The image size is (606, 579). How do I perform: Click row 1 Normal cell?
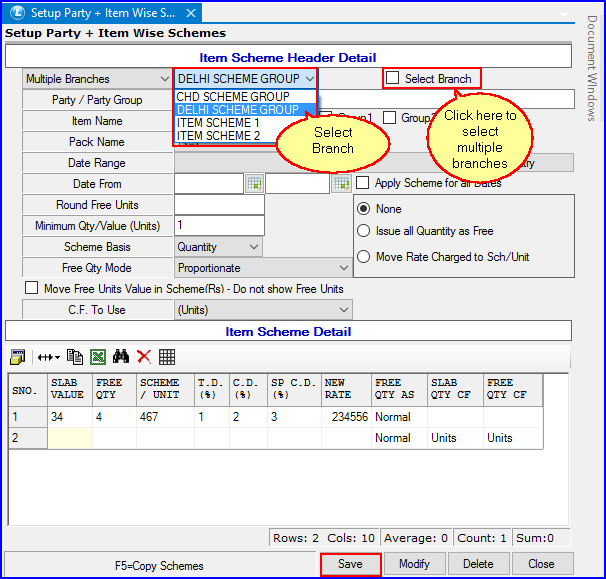click(x=399, y=417)
